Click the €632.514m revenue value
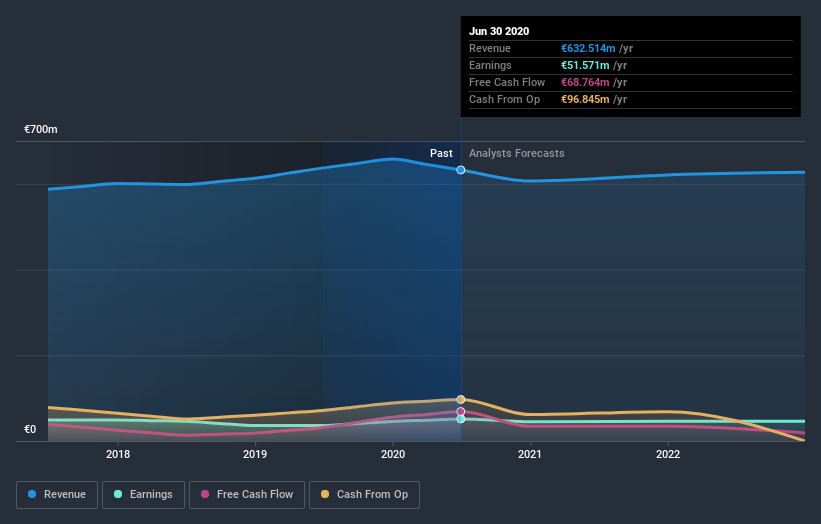 pyautogui.click(x=588, y=48)
